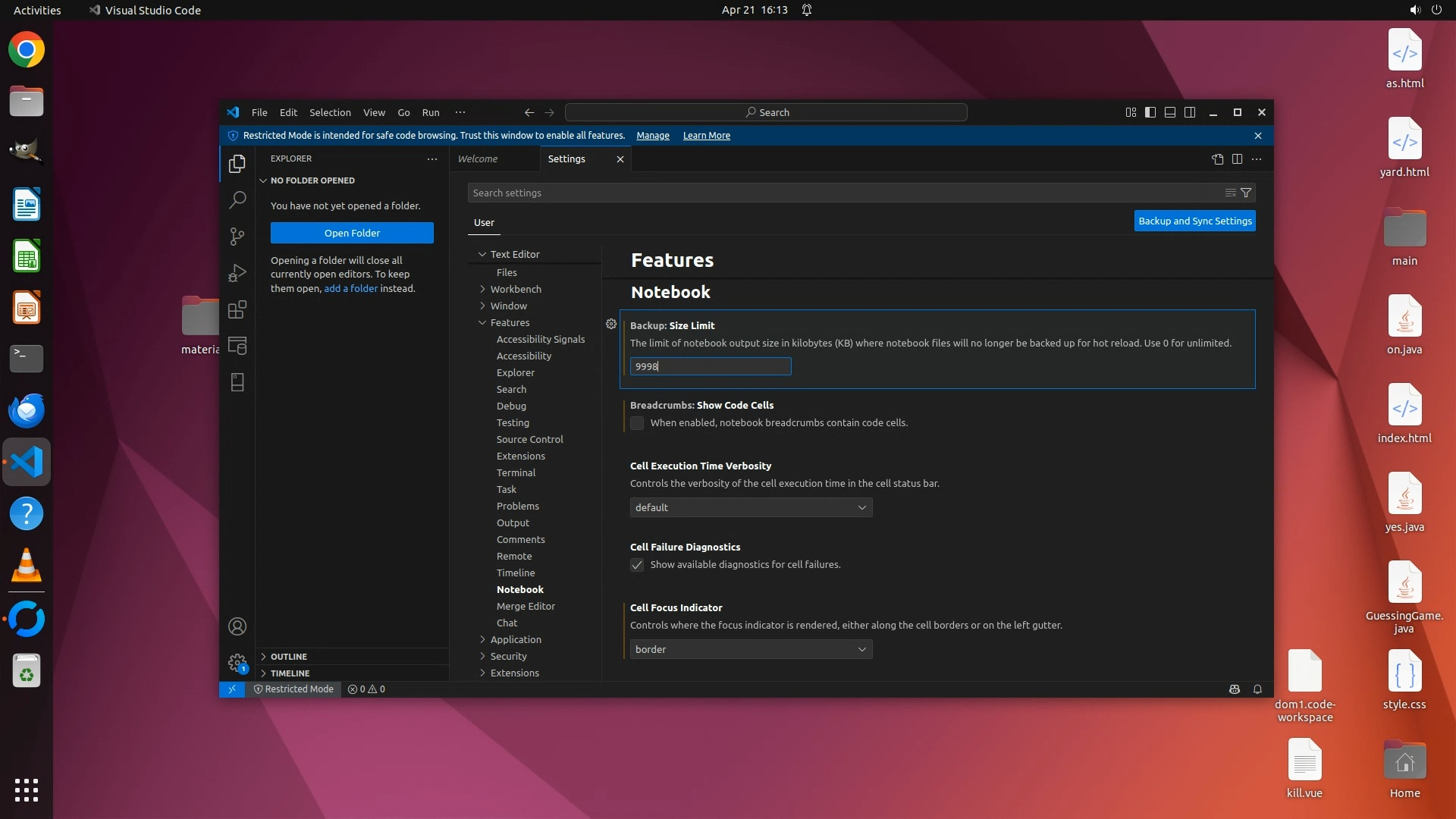Click the Open Folder button
Image resolution: width=1456 pixels, height=819 pixels.
click(352, 233)
